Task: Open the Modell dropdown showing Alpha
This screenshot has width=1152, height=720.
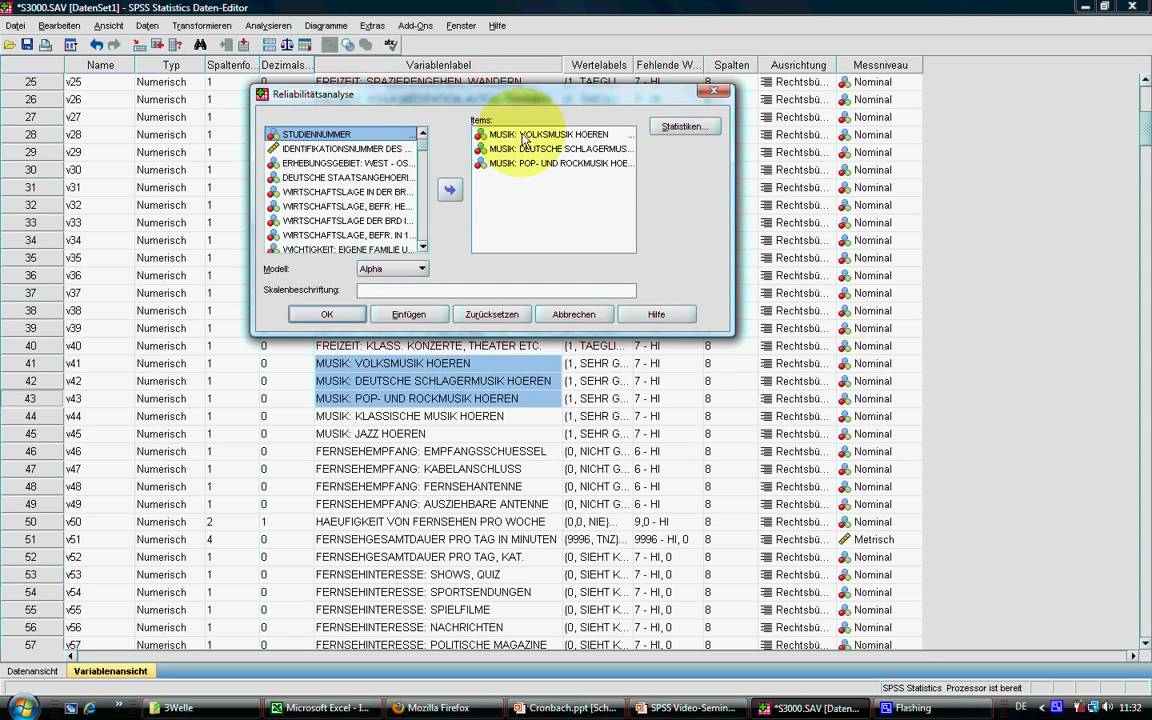Action: pyautogui.click(x=393, y=269)
